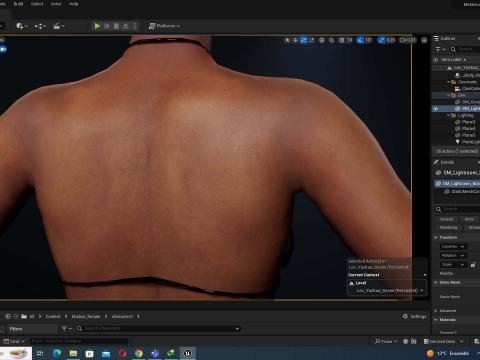
Task: Open the Derived Data dropdown in the status bar
Action: coord(443,341)
